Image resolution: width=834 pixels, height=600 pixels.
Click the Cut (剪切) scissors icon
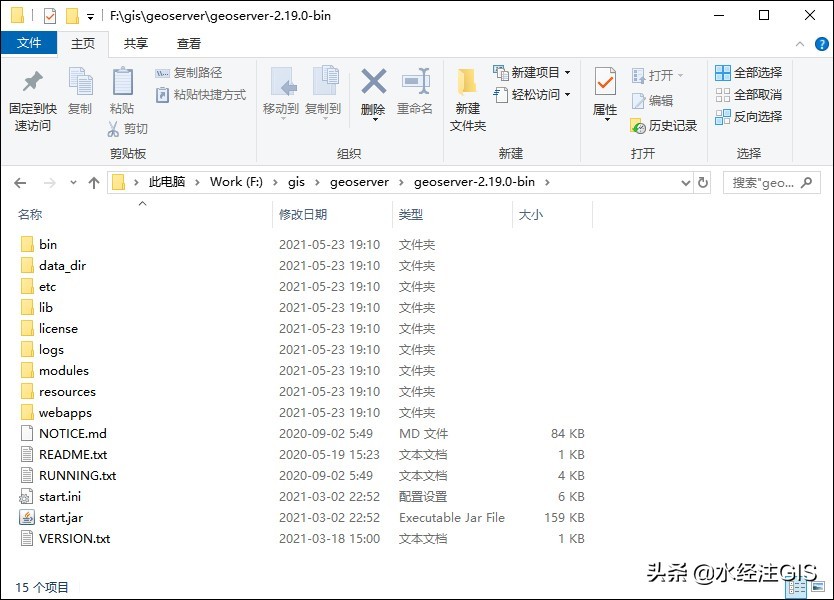tap(113, 129)
